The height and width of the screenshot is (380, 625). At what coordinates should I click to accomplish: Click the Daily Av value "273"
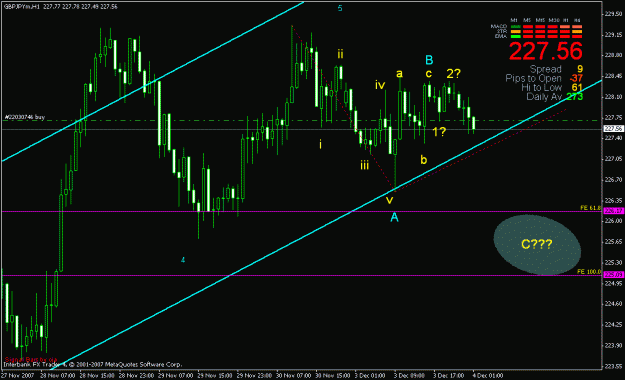575,96
